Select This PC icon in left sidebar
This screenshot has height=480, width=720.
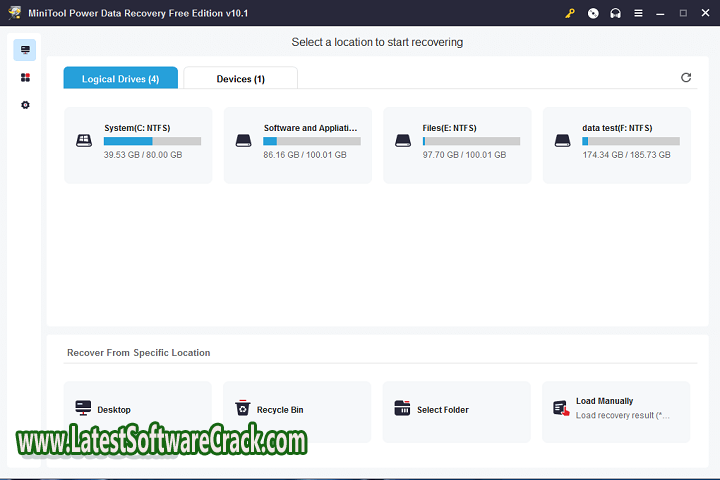click(x=25, y=50)
